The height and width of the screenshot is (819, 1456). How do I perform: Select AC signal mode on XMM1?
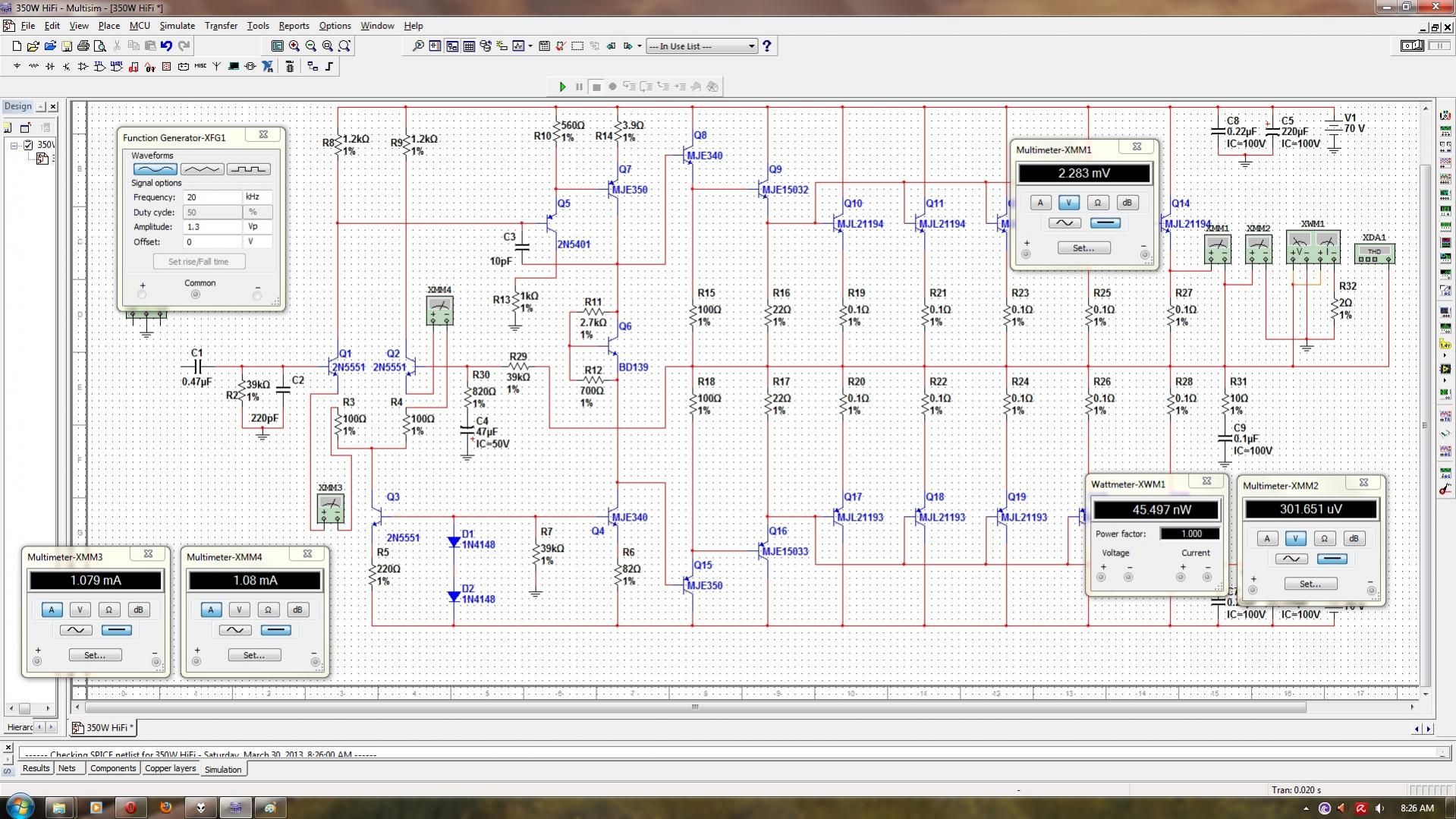coord(1064,223)
